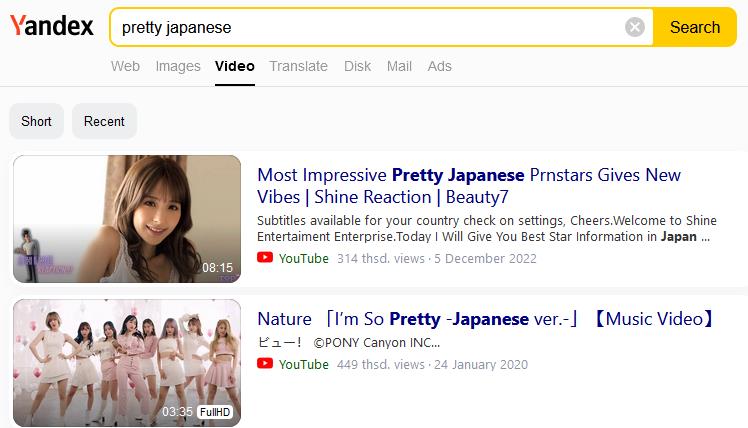748x428 pixels.
Task: Click '314 thsd. views · 5 December 2022' text
Action: click(x=436, y=258)
